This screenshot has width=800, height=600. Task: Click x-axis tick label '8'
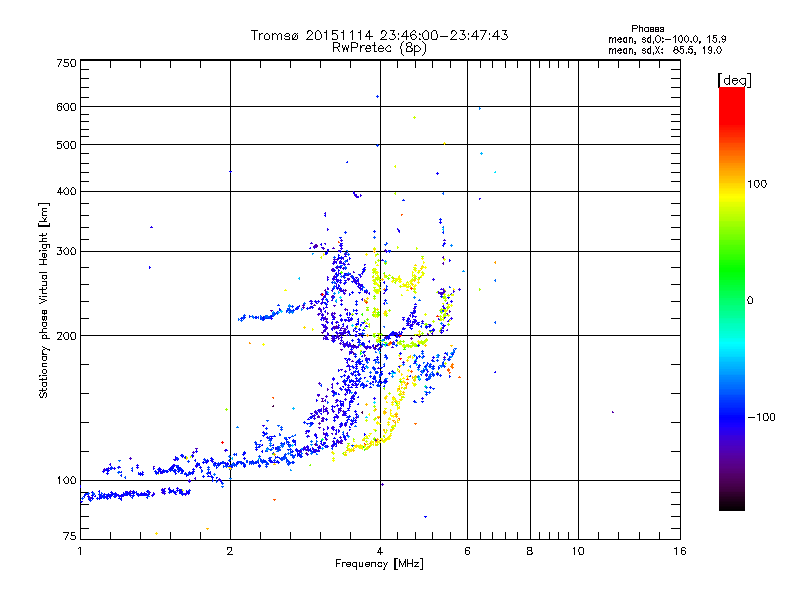click(530, 551)
